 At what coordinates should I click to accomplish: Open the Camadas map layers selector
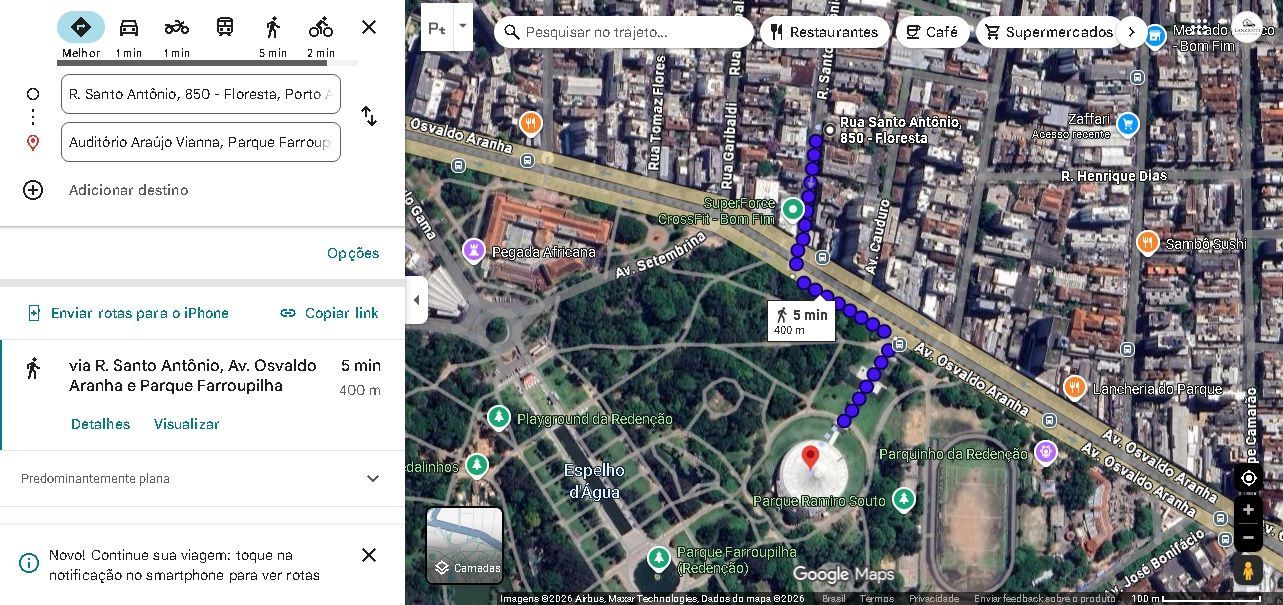tap(464, 545)
